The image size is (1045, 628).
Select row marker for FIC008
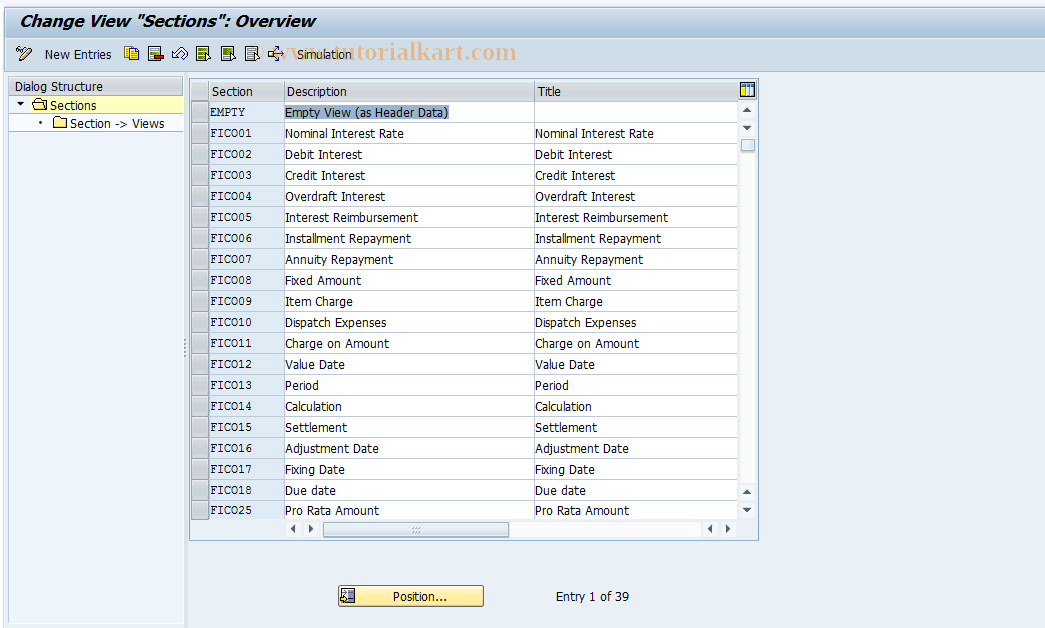(x=199, y=280)
